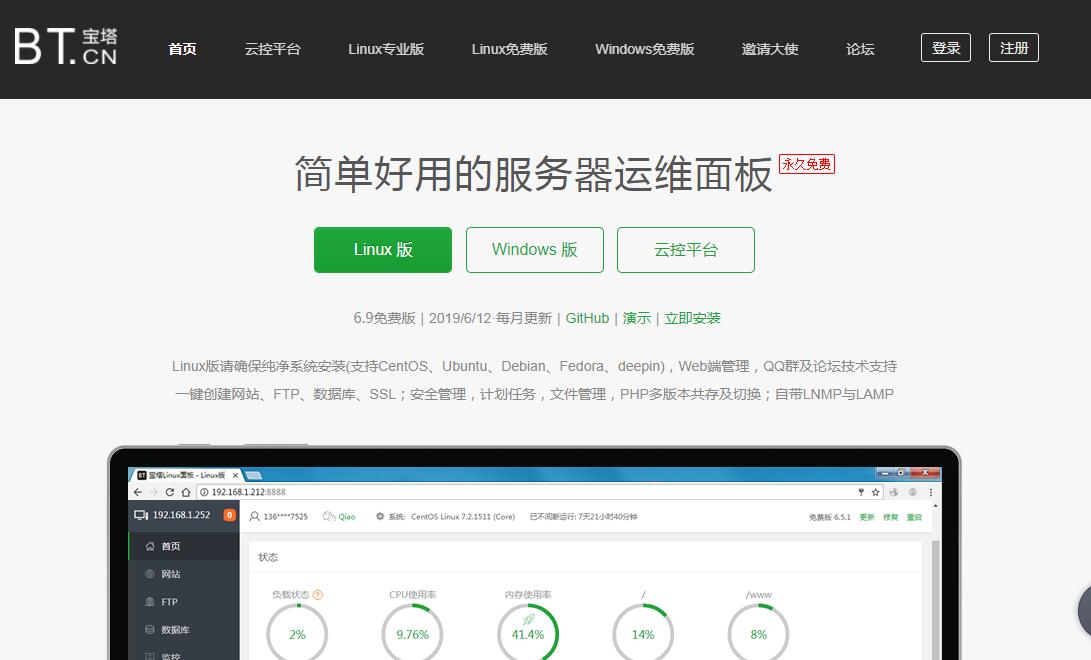The width and height of the screenshot is (1091, 660).
Task: Click the 9.76% CPU使用率 gauge
Action: [413, 632]
